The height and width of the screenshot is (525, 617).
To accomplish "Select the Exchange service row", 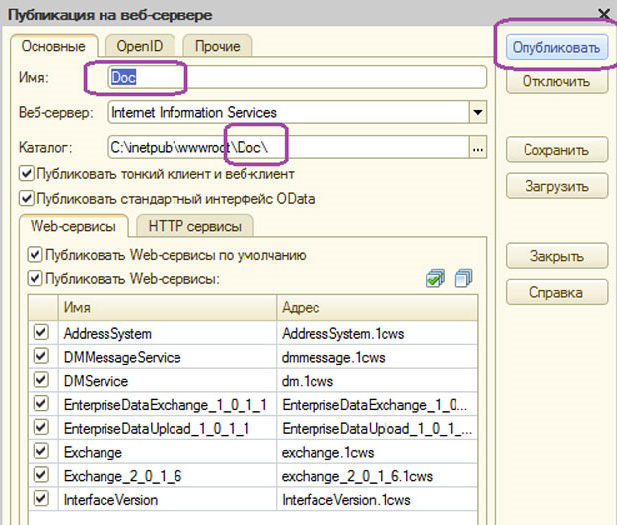I will pos(253,452).
